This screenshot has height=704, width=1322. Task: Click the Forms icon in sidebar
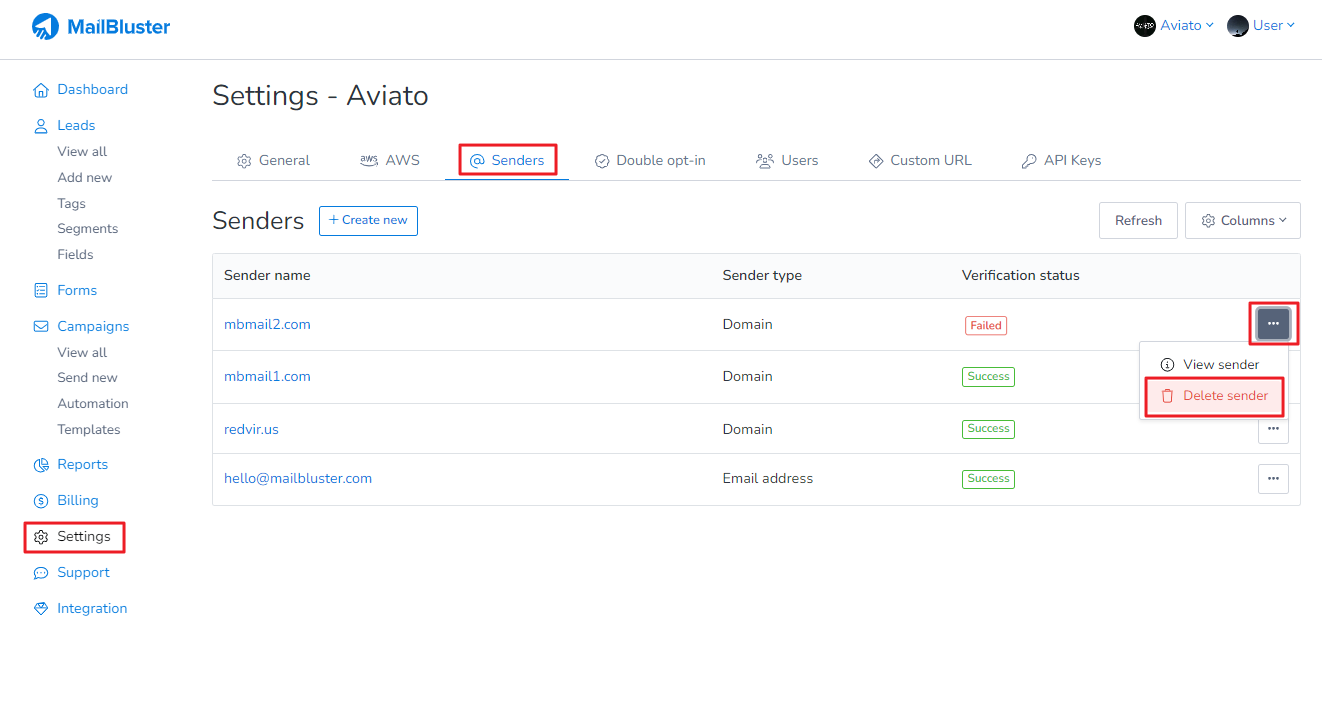(41, 291)
